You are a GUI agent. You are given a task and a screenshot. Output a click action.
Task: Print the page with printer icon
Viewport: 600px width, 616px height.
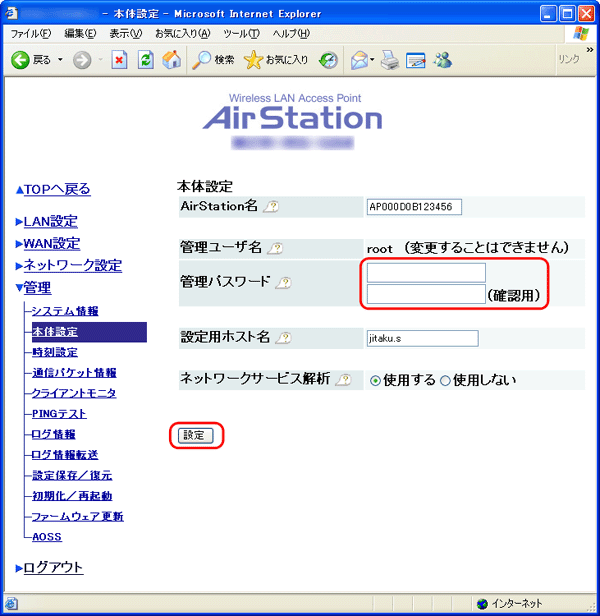(x=390, y=60)
